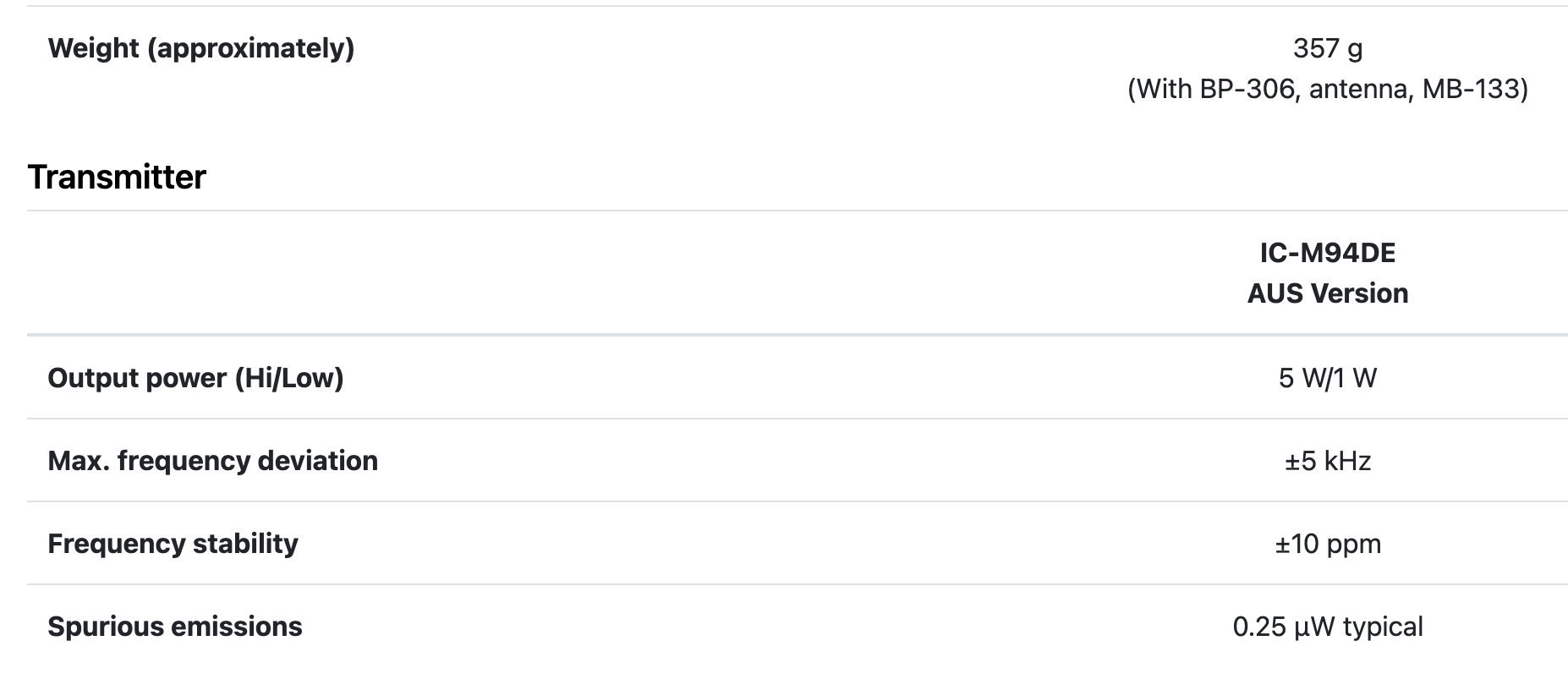Select the 5 W high power value
The height and width of the screenshot is (690, 1568).
click(1300, 378)
